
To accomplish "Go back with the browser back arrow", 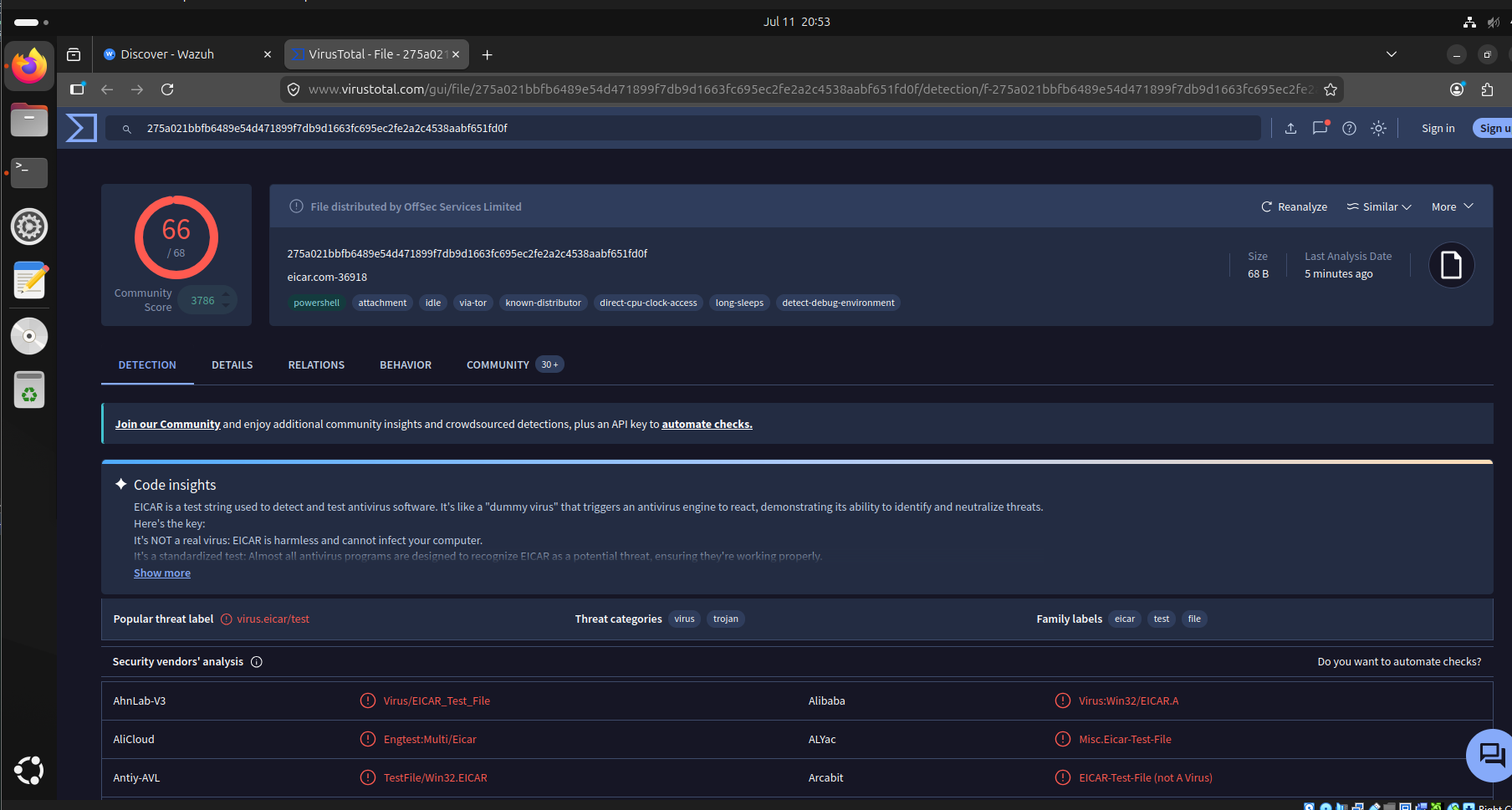I will [x=107, y=89].
